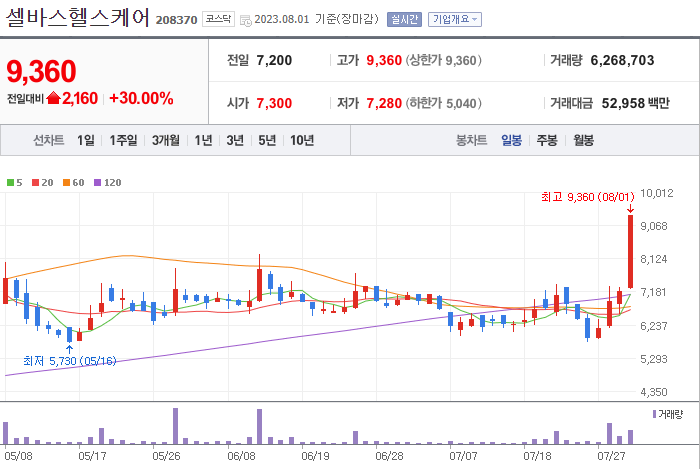Click the calendar icon before 2023.08.01

[246, 20]
